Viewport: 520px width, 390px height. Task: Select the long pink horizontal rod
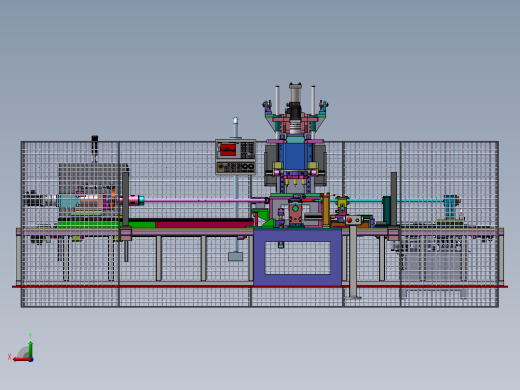pyautogui.click(x=205, y=200)
